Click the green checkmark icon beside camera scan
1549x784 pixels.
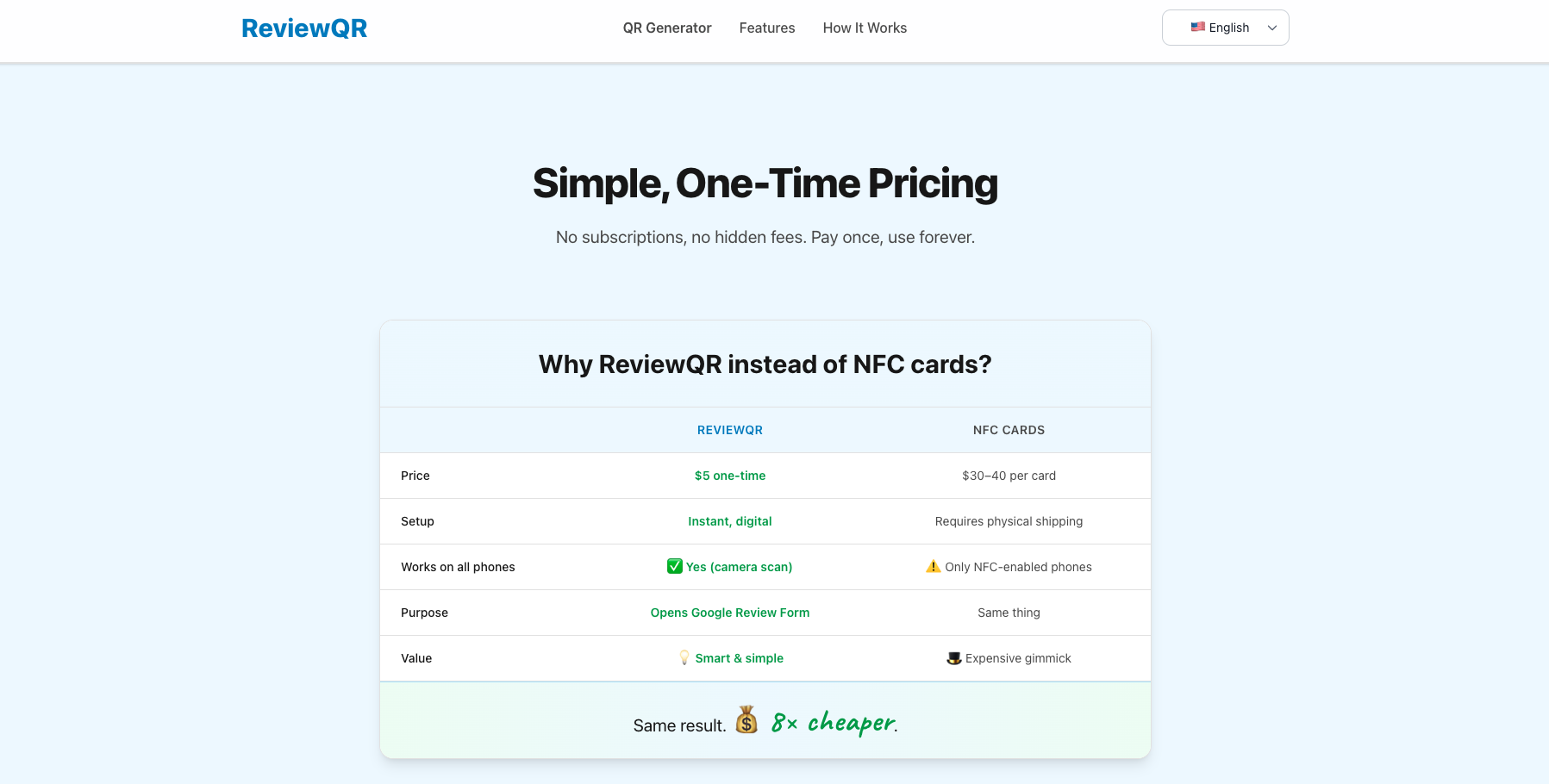pyautogui.click(x=674, y=566)
